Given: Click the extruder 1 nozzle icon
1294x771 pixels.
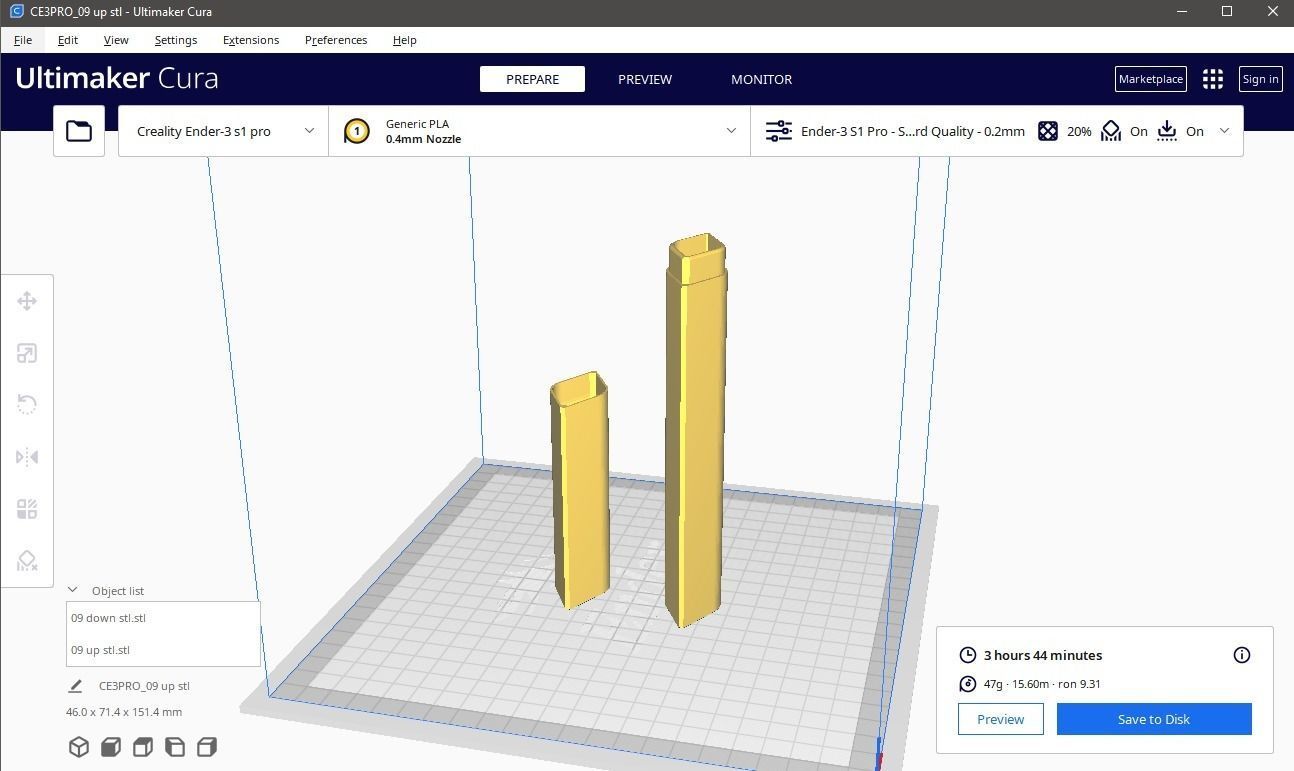Looking at the screenshot, I should tap(357, 131).
